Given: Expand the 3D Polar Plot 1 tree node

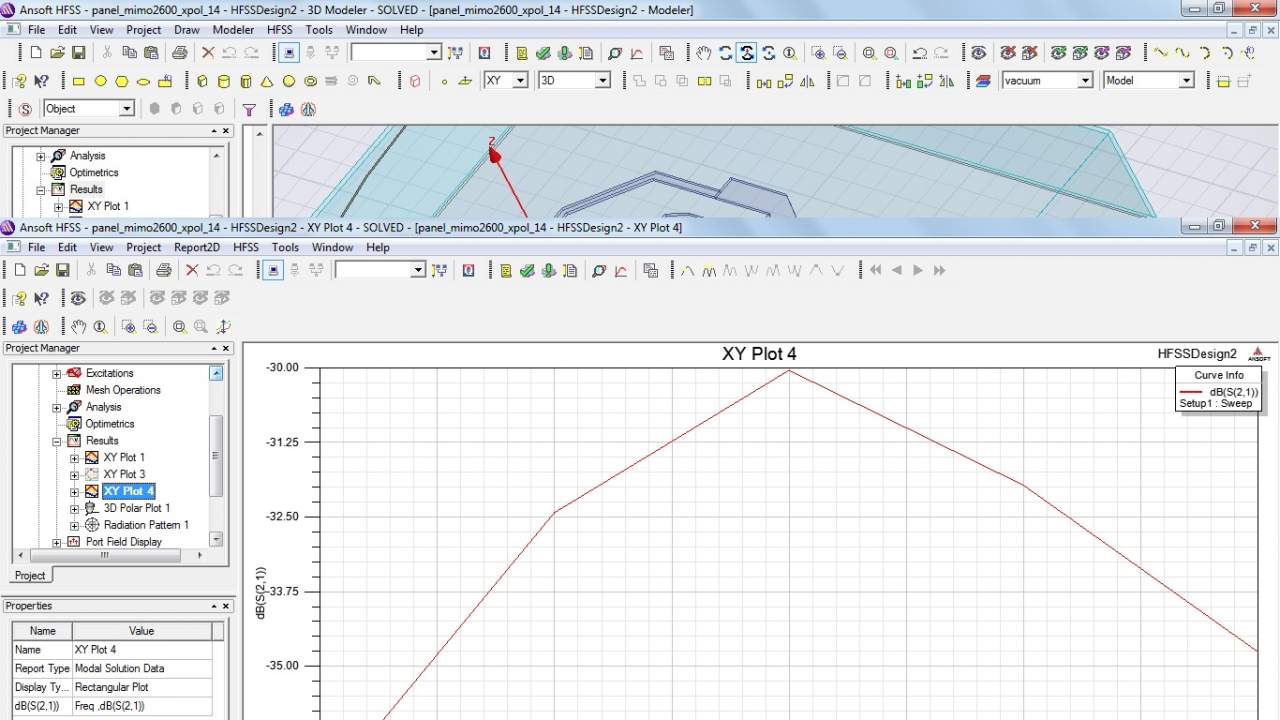Looking at the screenshot, I should click(74, 508).
